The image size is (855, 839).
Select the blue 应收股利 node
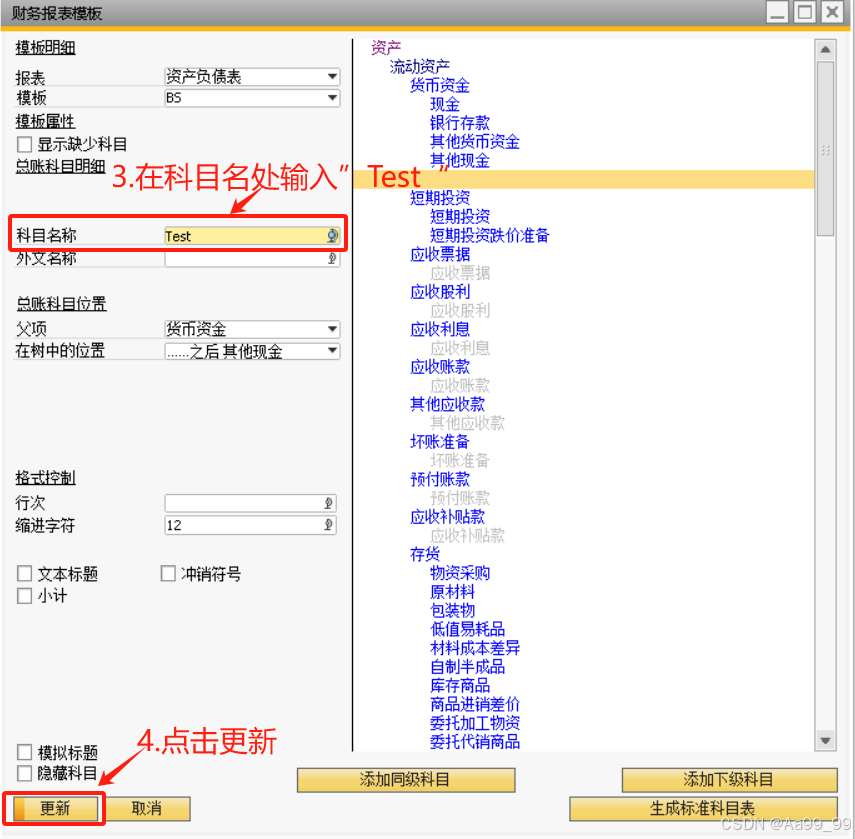click(440, 292)
